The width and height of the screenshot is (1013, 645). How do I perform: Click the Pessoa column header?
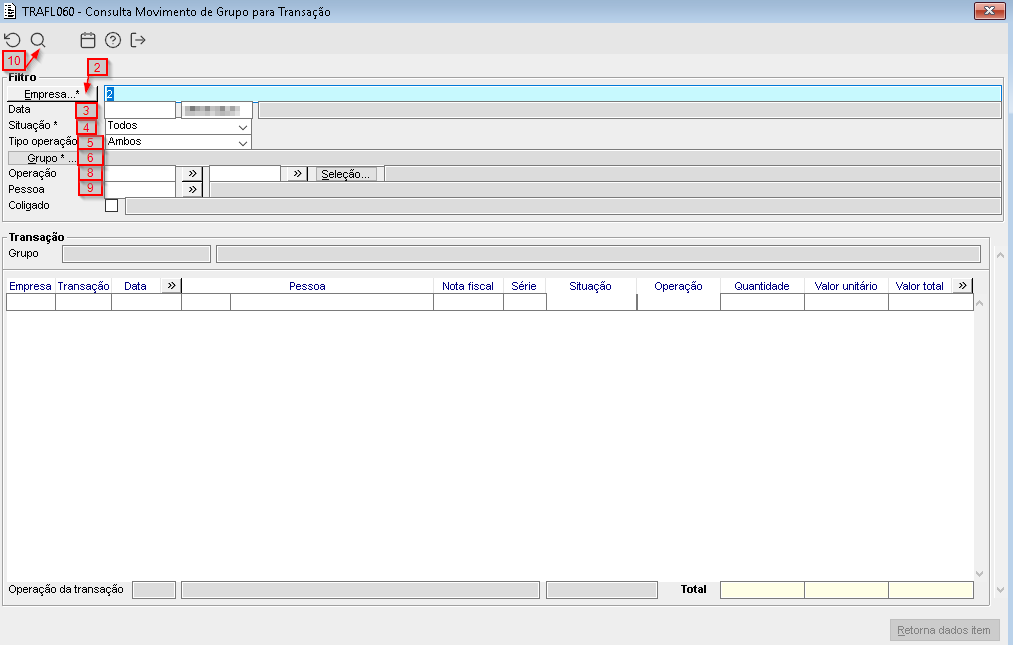pos(308,286)
